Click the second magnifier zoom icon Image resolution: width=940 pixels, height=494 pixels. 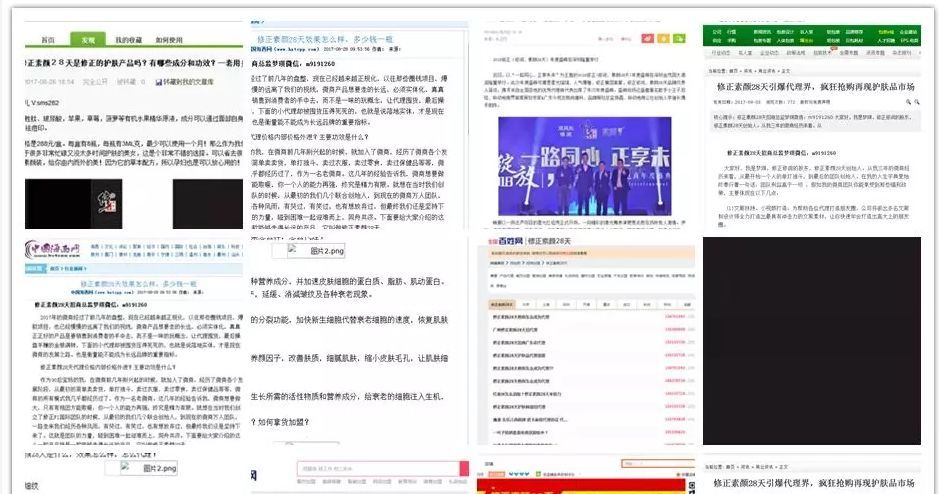click(x=917, y=103)
